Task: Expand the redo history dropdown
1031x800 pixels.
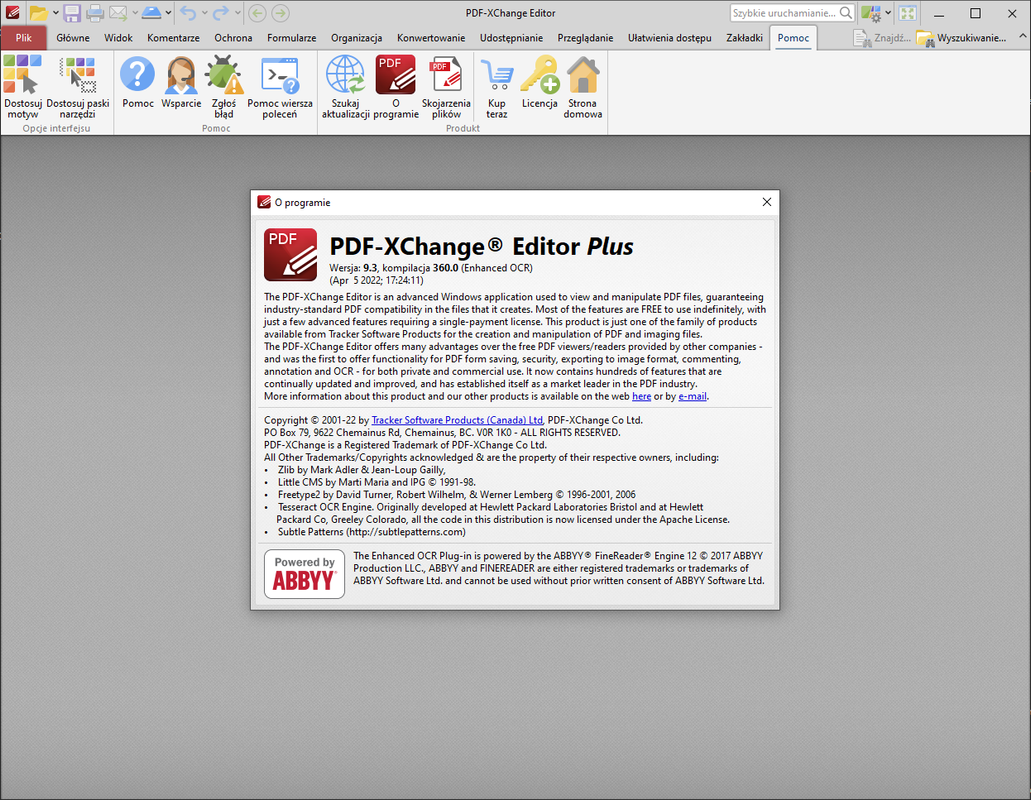Action: coord(237,12)
